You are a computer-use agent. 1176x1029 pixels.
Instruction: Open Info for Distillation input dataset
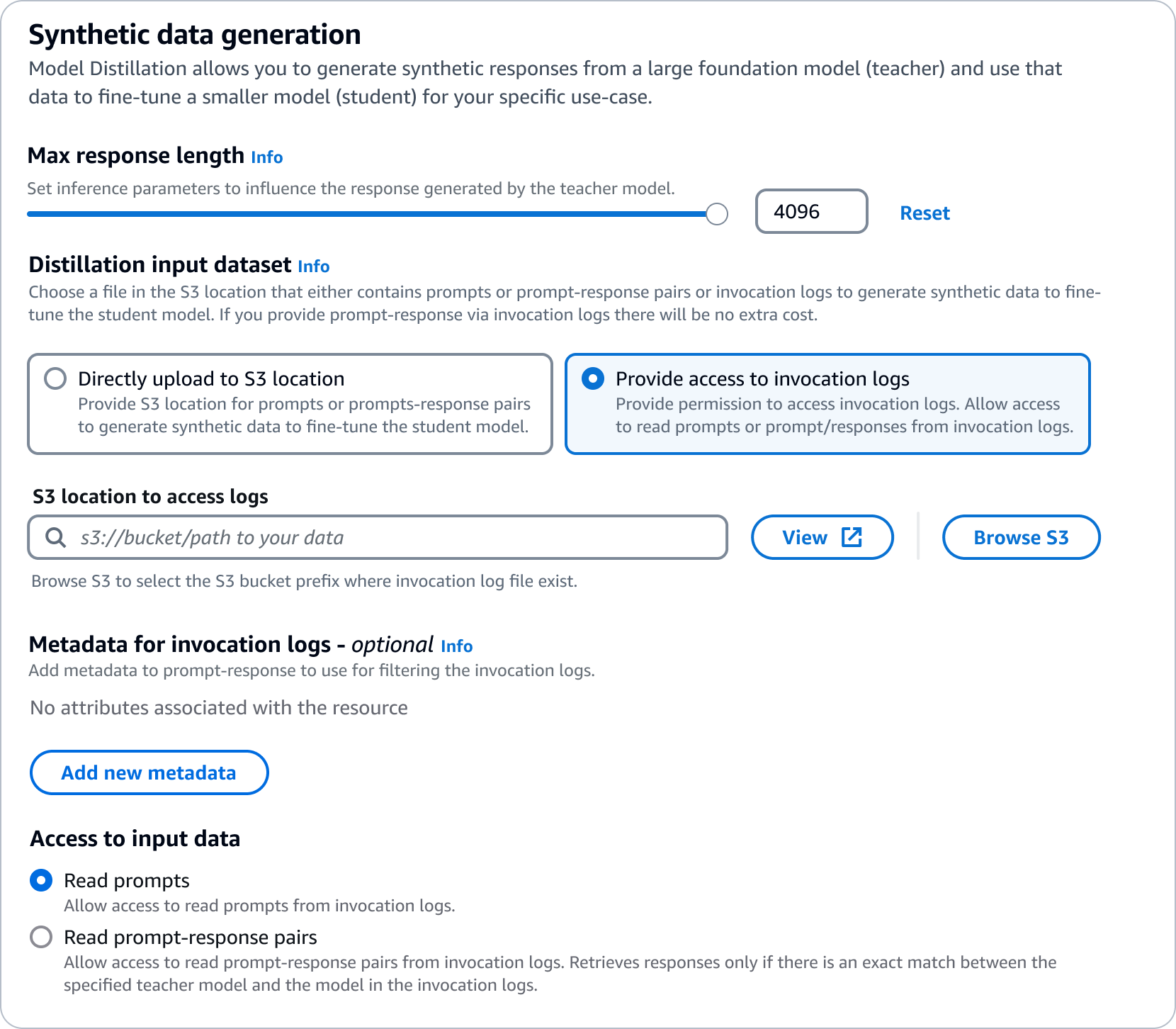(x=314, y=266)
